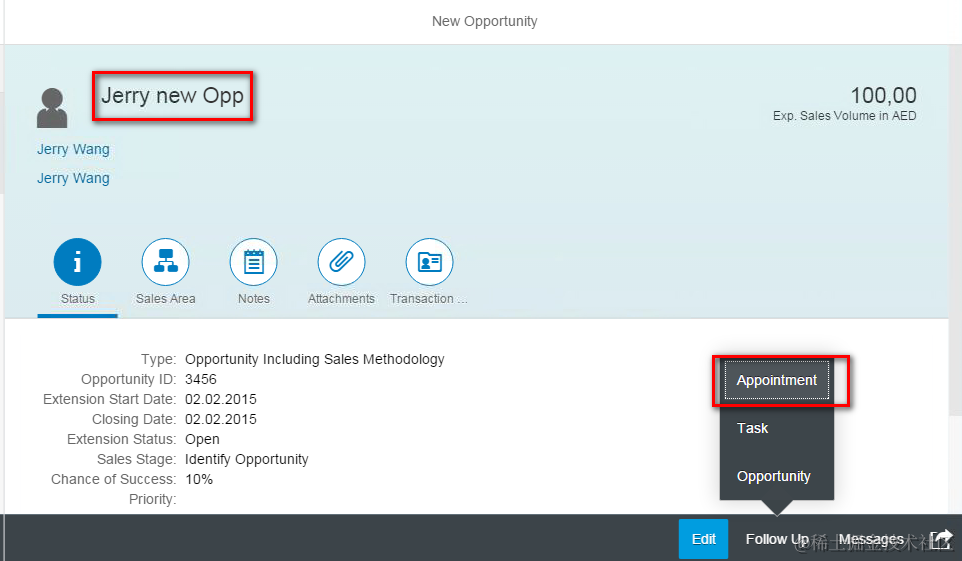
Task: Open the Sales Area icon tab
Action: [x=166, y=262]
